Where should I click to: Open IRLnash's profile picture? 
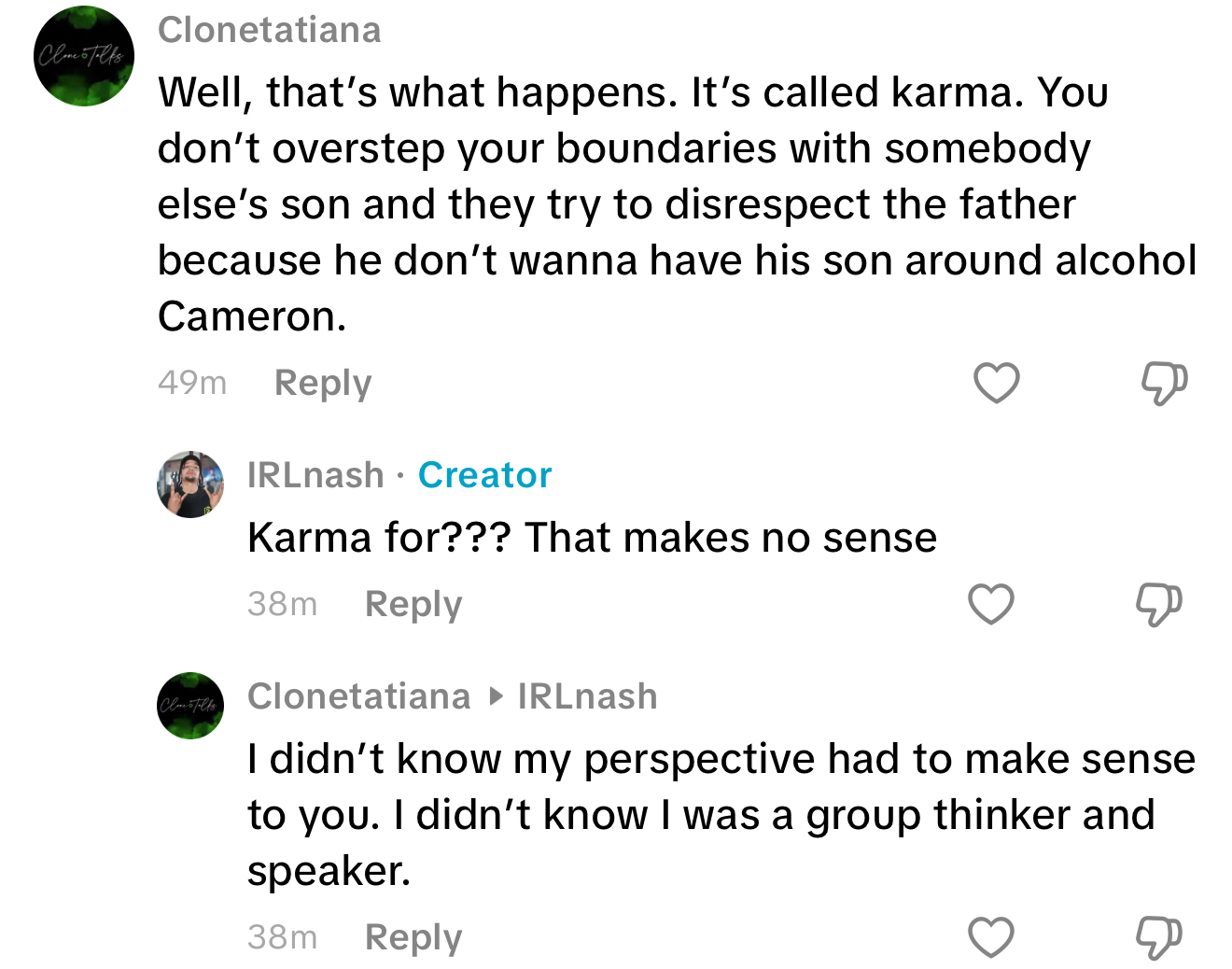click(190, 484)
